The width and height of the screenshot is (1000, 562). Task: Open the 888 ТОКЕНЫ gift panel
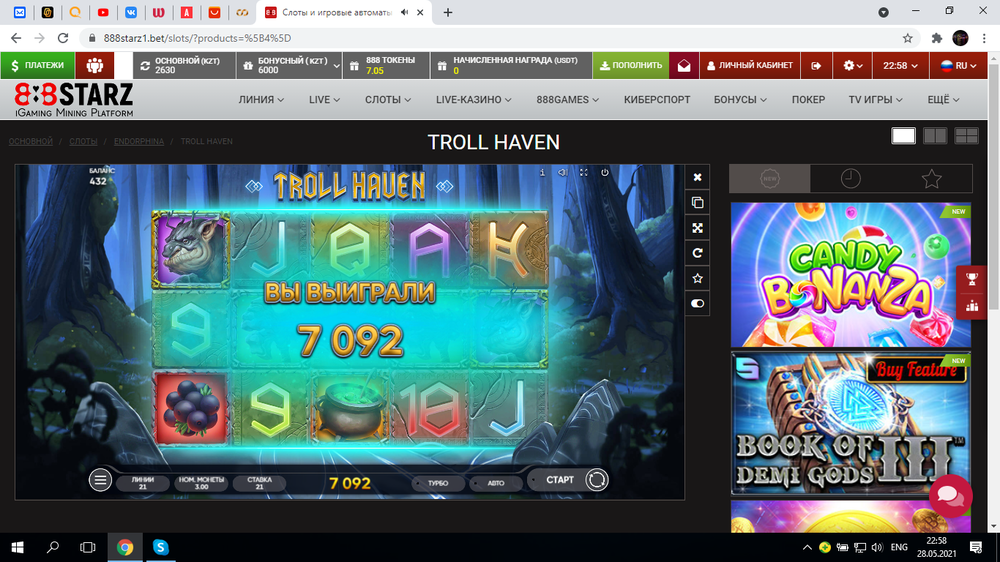click(386, 65)
